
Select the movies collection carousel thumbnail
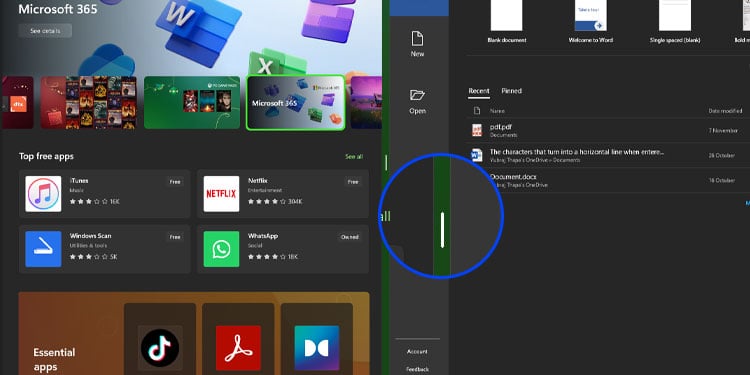[88, 102]
